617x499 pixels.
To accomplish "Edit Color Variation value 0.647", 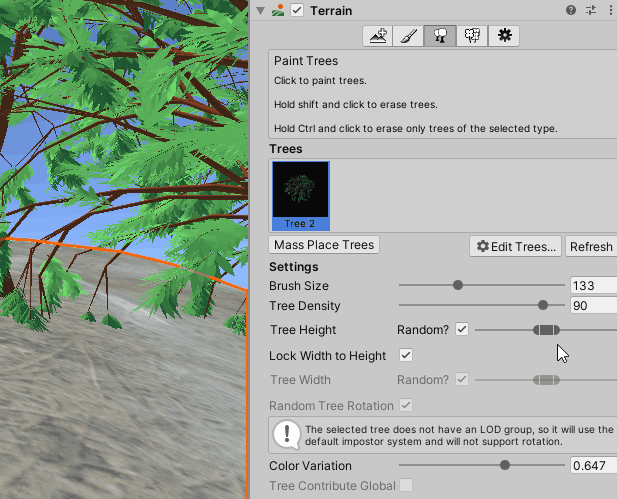I will (x=593, y=466).
